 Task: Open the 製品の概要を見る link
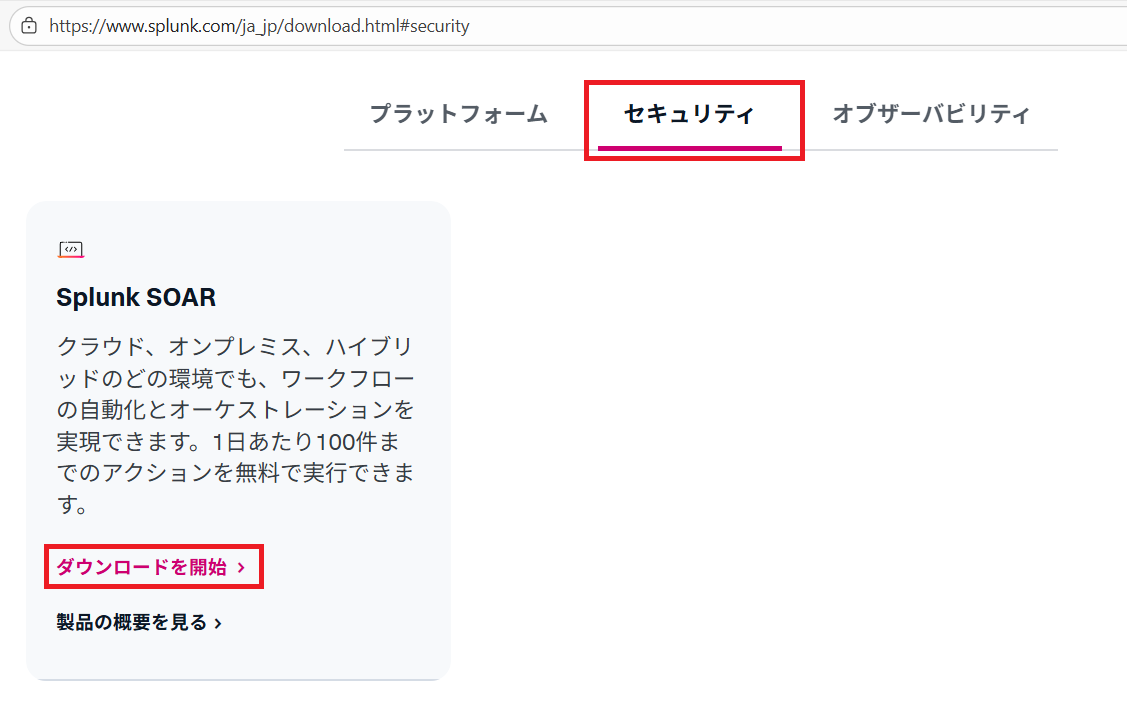pyautogui.click(x=132, y=622)
